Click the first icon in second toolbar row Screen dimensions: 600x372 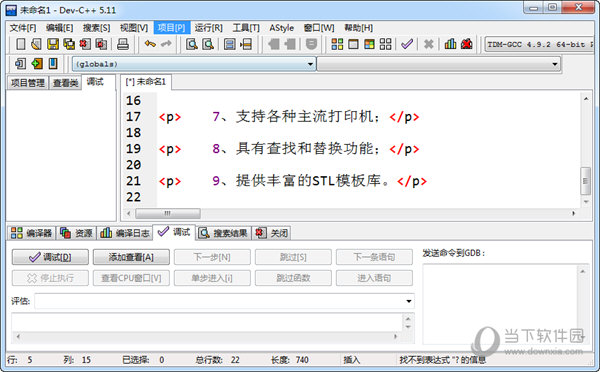tap(21, 63)
